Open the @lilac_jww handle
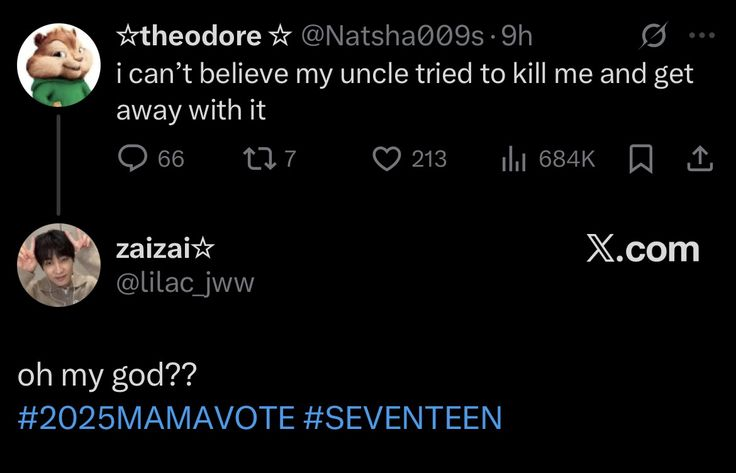Screen dimensions: 736x473 coord(185,283)
